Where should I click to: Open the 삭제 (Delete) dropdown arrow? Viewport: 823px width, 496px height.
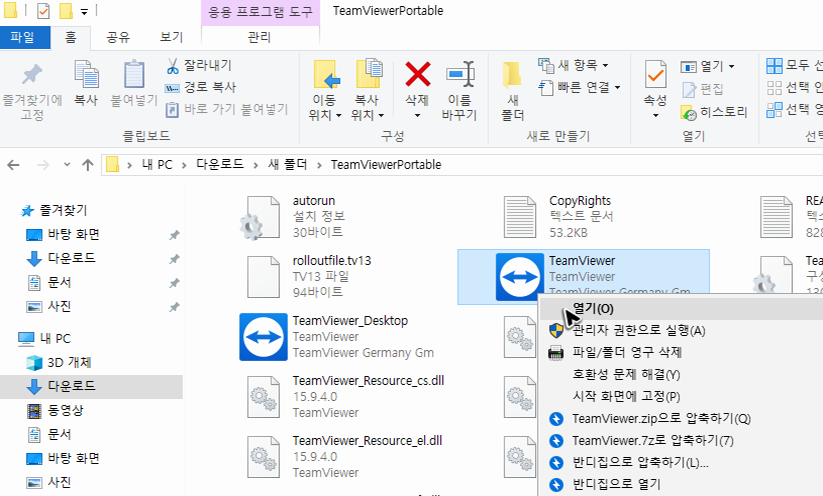417,115
